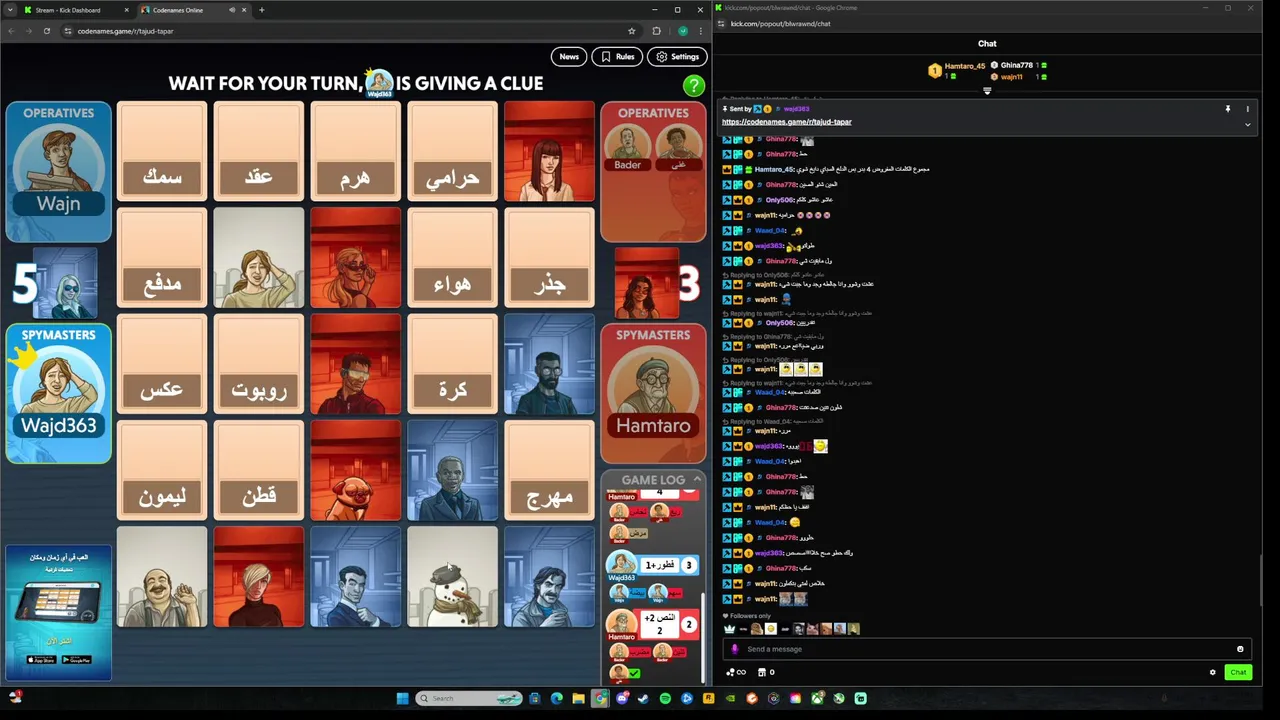Open the green help question mark

pos(693,86)
